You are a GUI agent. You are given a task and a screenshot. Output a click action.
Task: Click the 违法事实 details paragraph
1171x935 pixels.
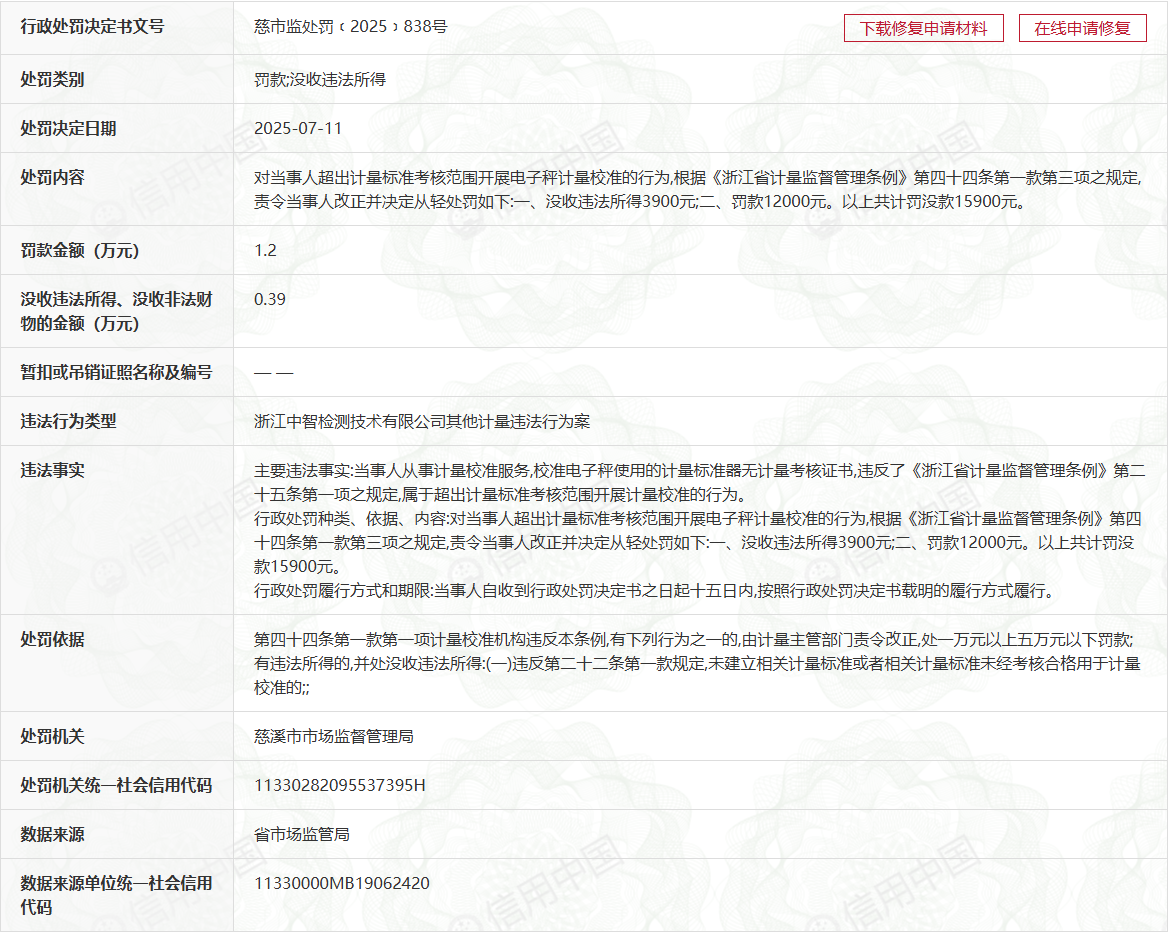(699, 530)
